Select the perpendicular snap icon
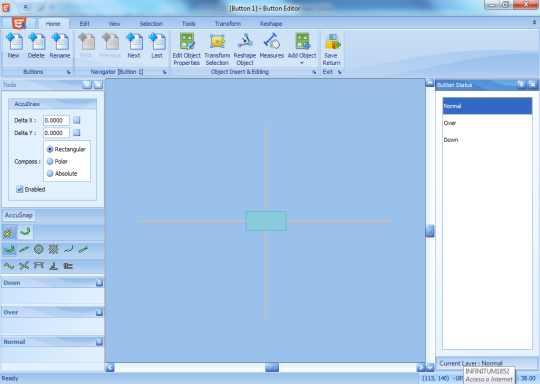This screenshot has width=540, height=384. click(53, 266)
